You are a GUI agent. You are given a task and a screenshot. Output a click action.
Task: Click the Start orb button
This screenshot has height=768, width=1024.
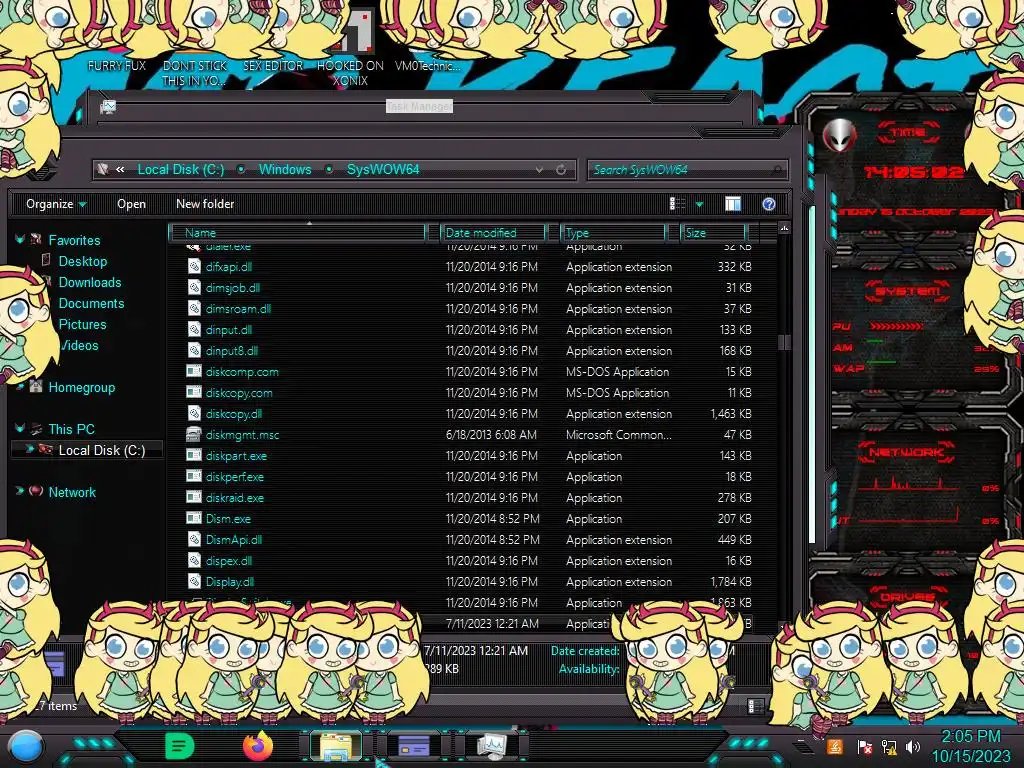tap(26, 746)
